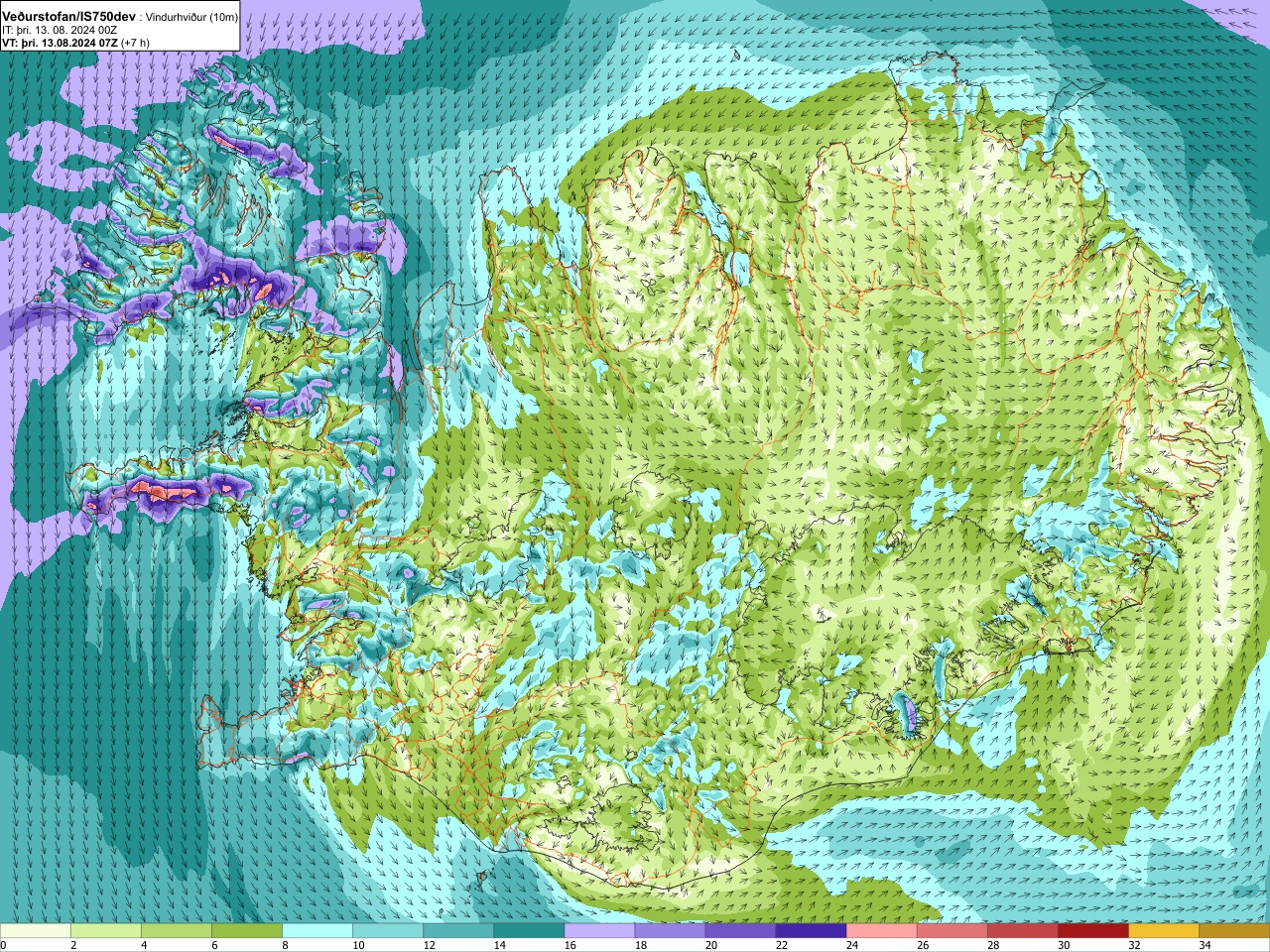The height and width of the screenshot is (952, 1270).
Task: Click the 12–14 teal legend swatch
Action: [458, 932]
